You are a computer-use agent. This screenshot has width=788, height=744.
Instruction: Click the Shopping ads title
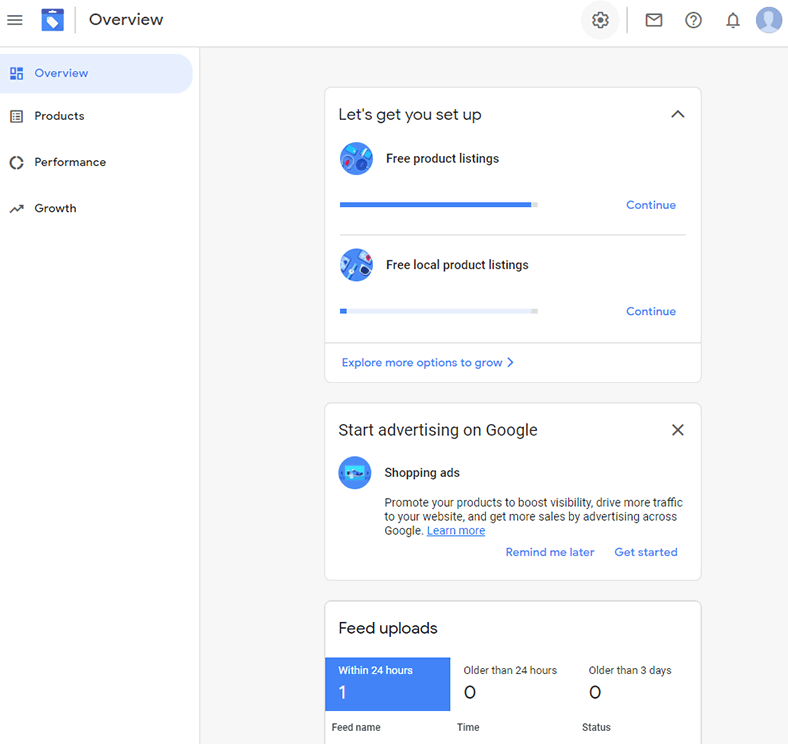[x=422, y=473]
